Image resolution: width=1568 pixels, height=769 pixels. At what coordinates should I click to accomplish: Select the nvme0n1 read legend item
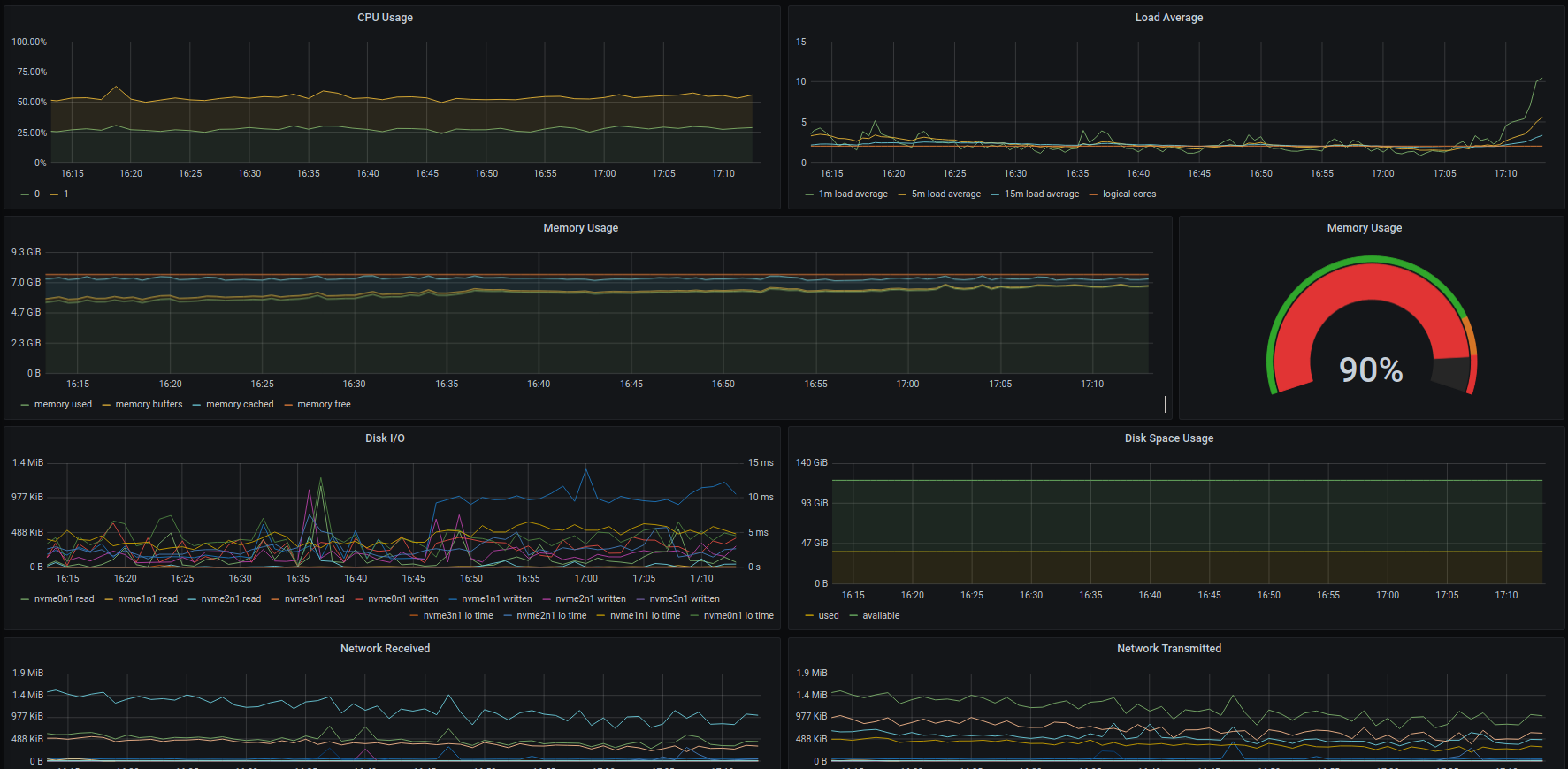64,599
